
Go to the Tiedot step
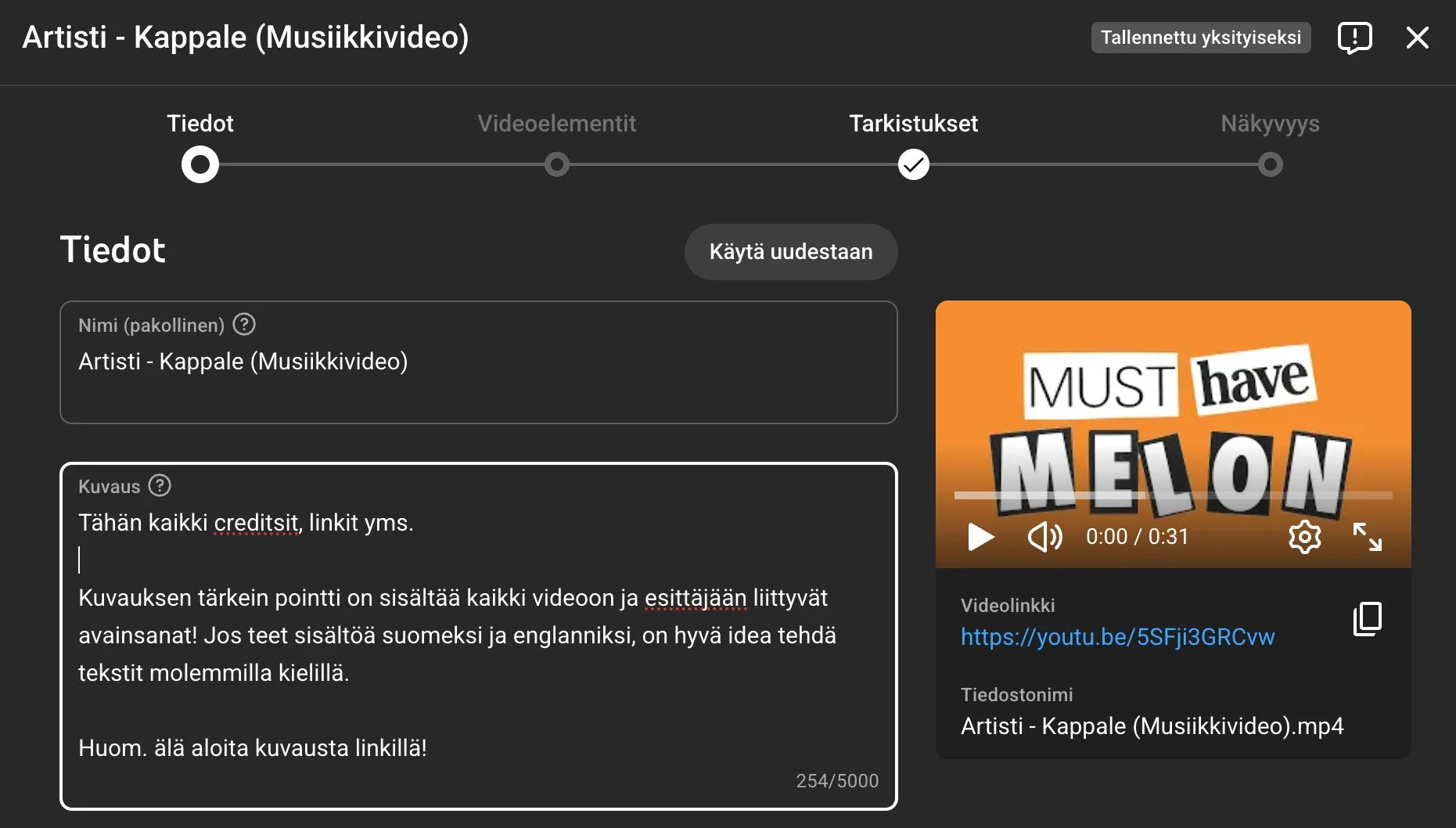200,123
